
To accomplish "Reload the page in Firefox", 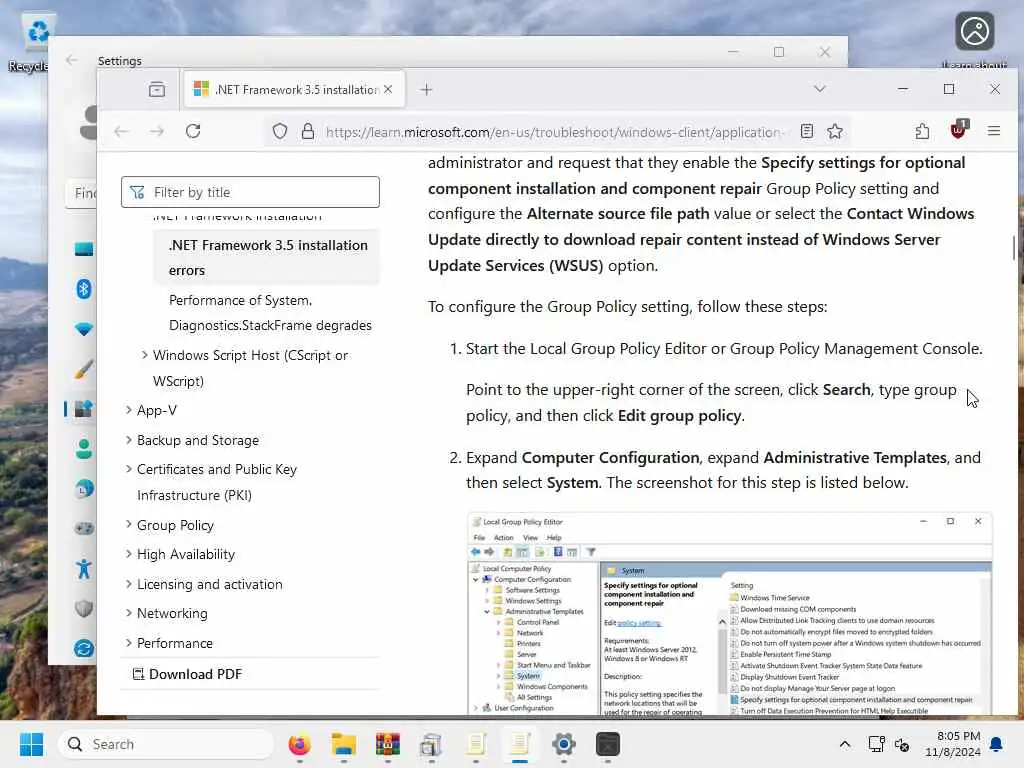I will [x=193, y=131].
